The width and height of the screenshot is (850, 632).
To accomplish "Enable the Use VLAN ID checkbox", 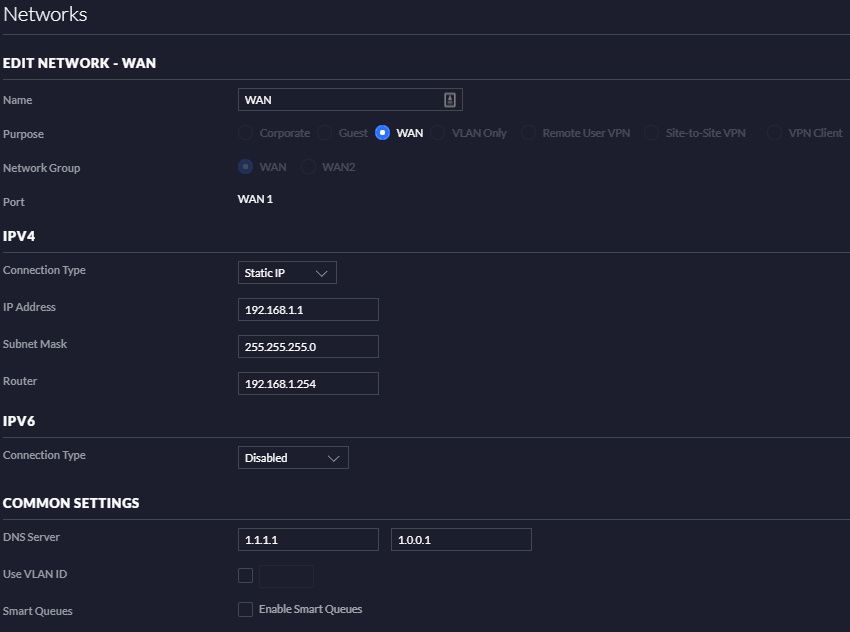I will pos(246,575).
